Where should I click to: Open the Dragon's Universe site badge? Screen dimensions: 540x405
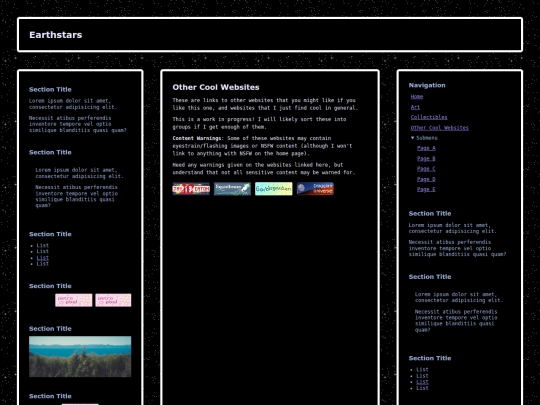315,189
